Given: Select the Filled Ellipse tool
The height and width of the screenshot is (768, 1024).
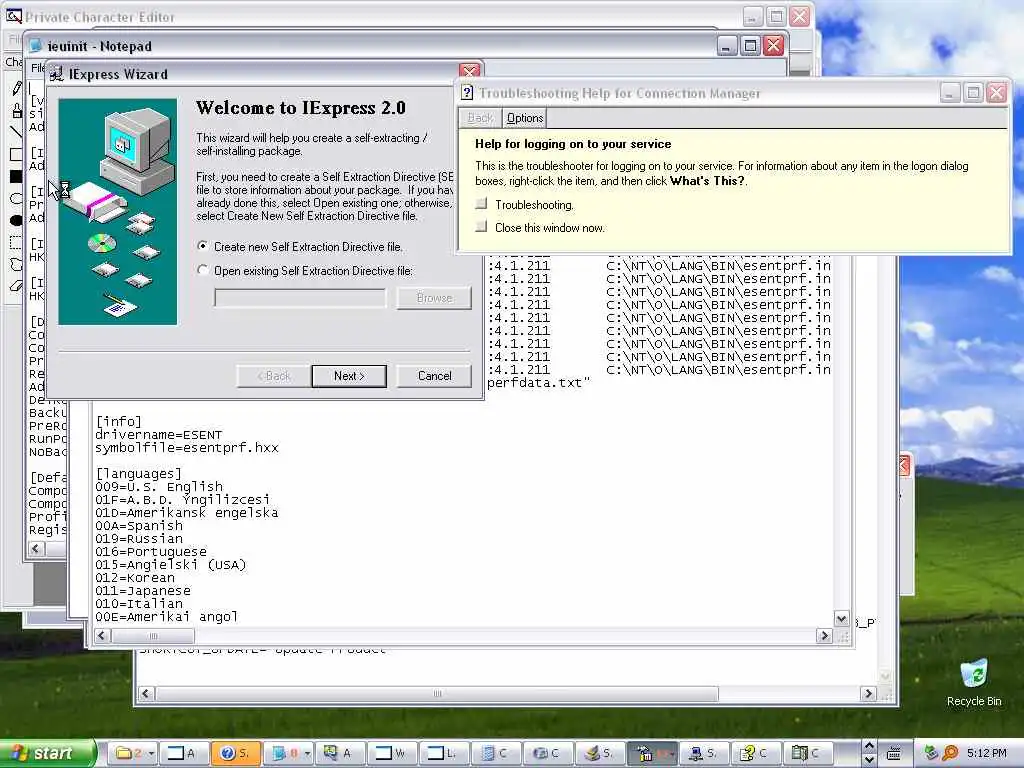Looking at the screenshot, I should coord(16,220).
